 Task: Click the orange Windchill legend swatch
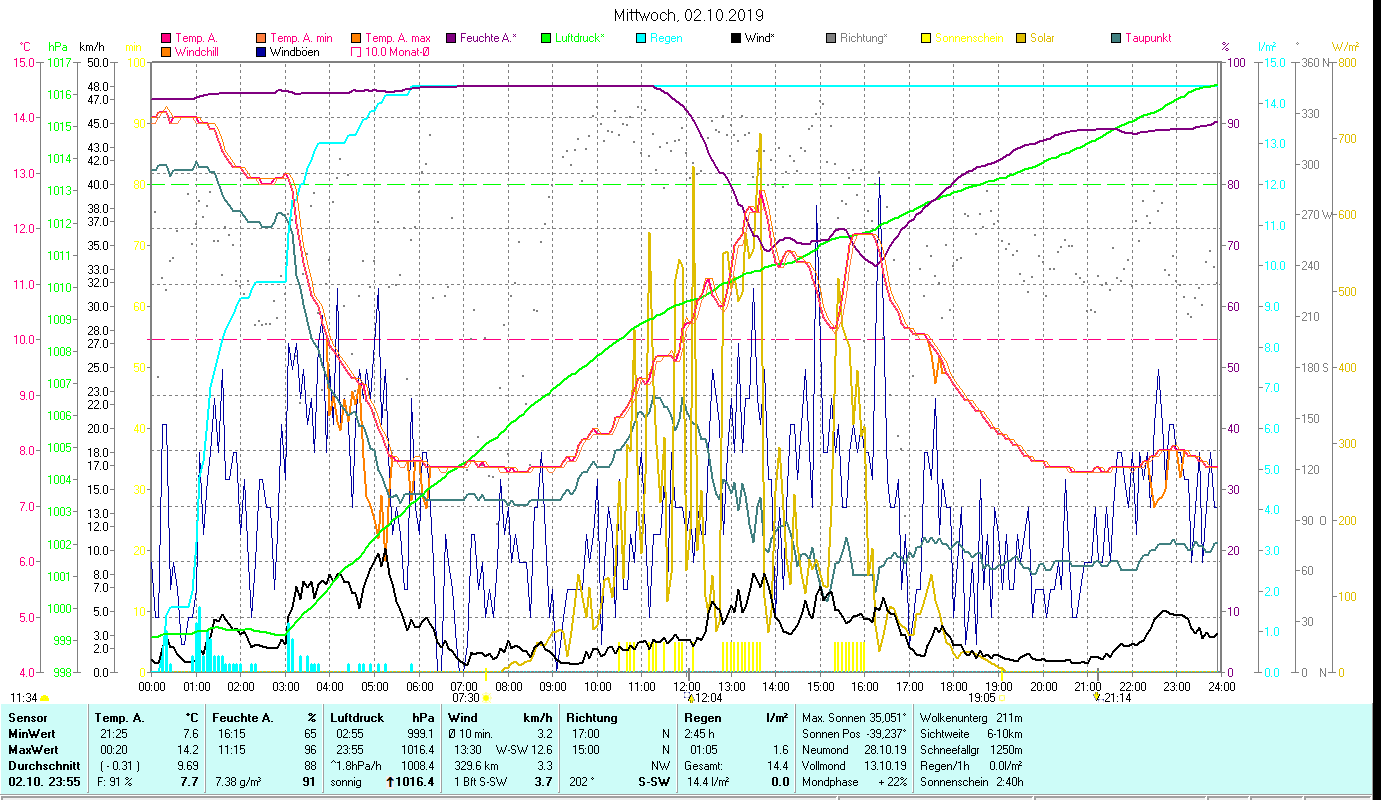click(x=166, y=52)
